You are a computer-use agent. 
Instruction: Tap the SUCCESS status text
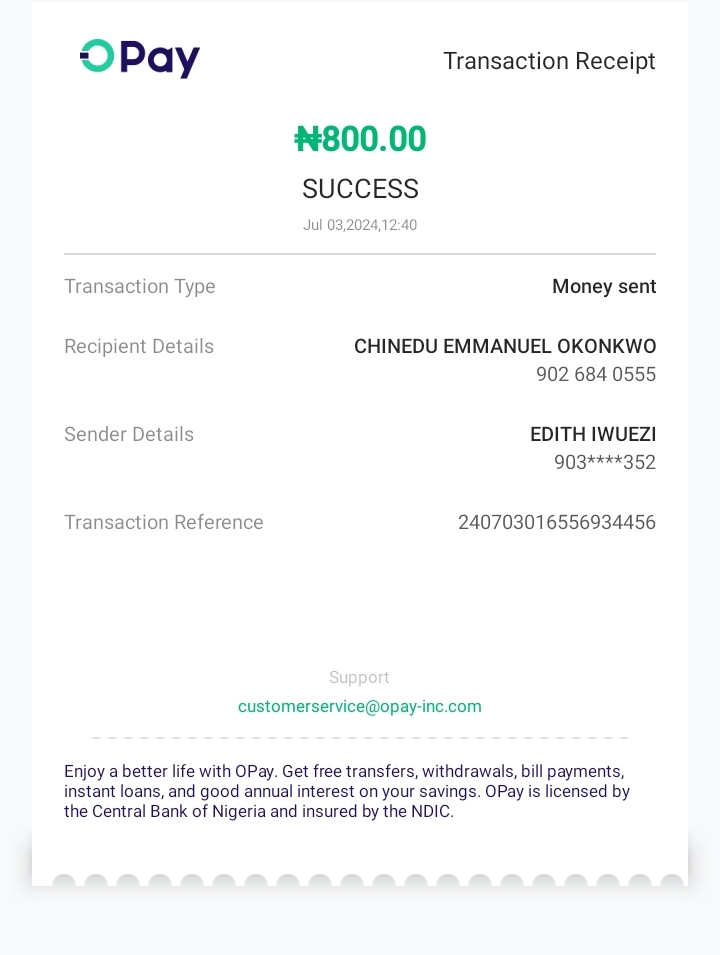point(360,189)
